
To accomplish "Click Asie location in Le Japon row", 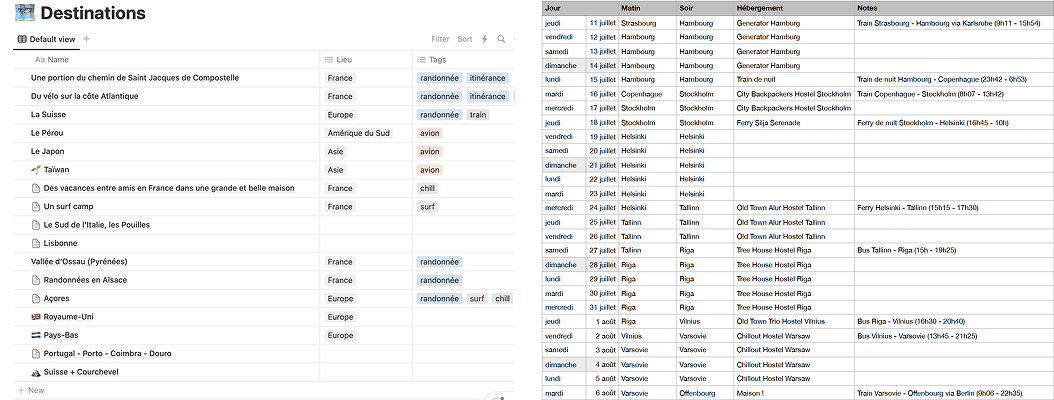I will [x=335, y=151].
